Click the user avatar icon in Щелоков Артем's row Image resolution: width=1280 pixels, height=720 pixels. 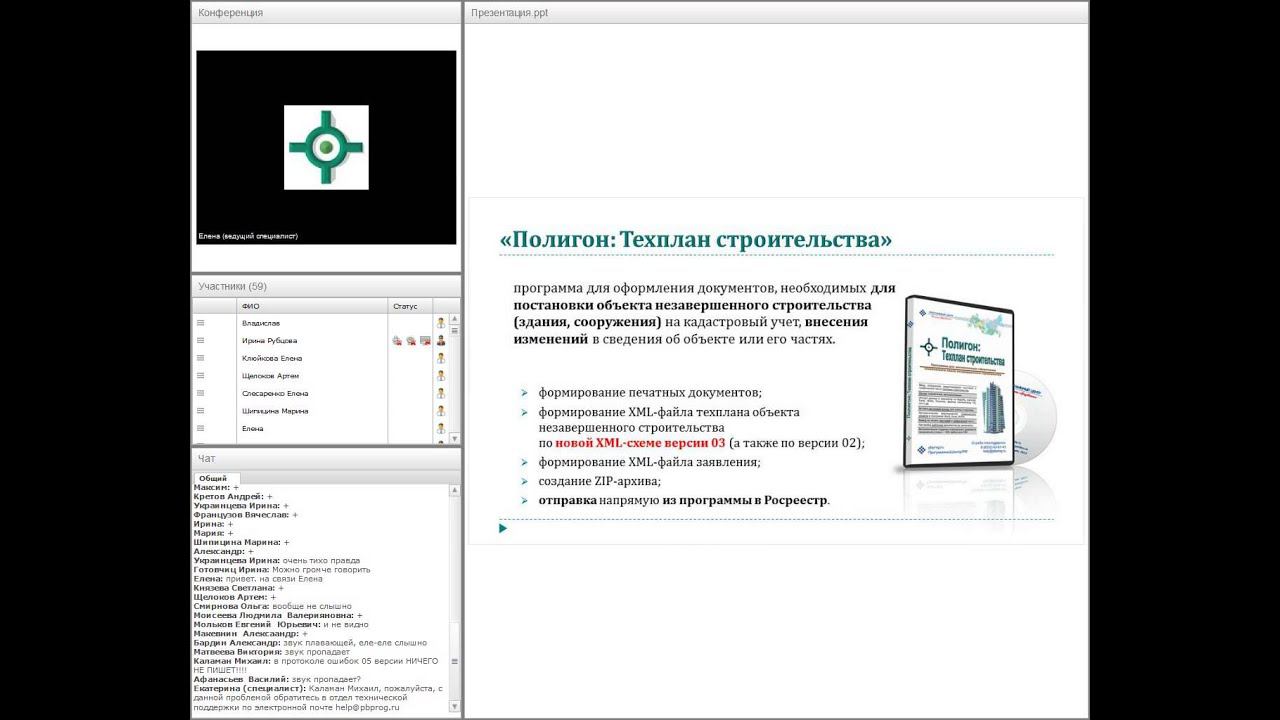440,375
